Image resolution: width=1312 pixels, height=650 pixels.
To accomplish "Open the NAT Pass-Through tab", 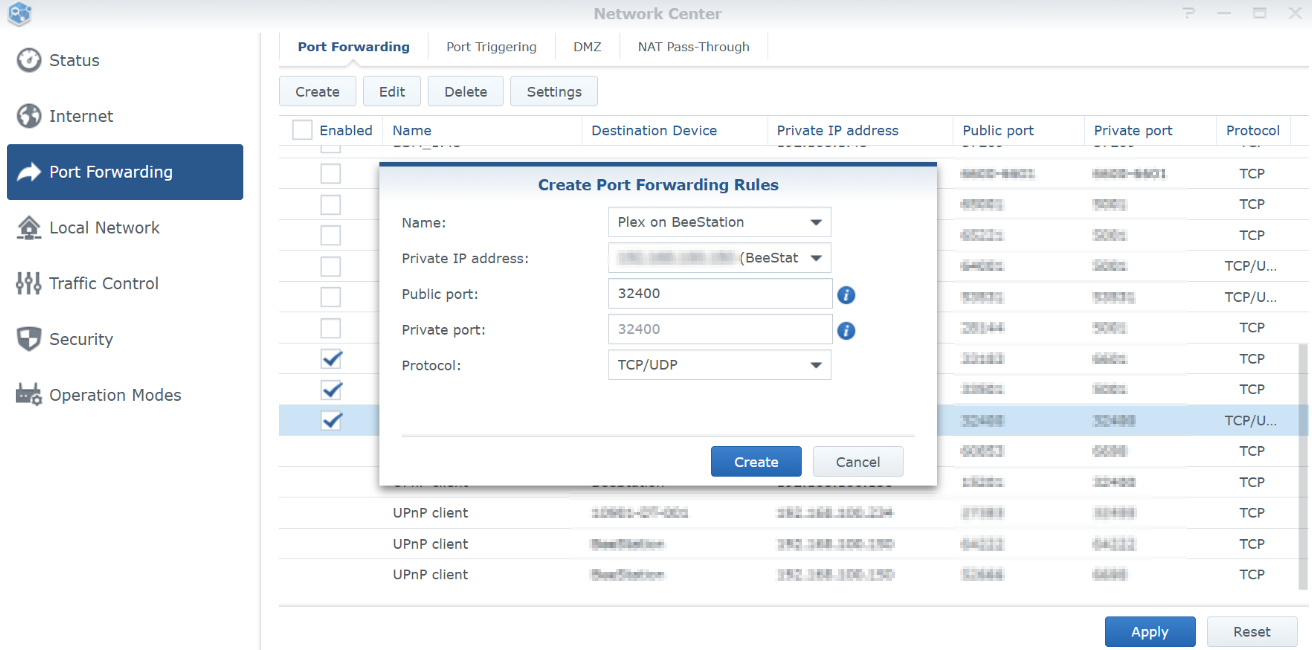I will [693, 47].
